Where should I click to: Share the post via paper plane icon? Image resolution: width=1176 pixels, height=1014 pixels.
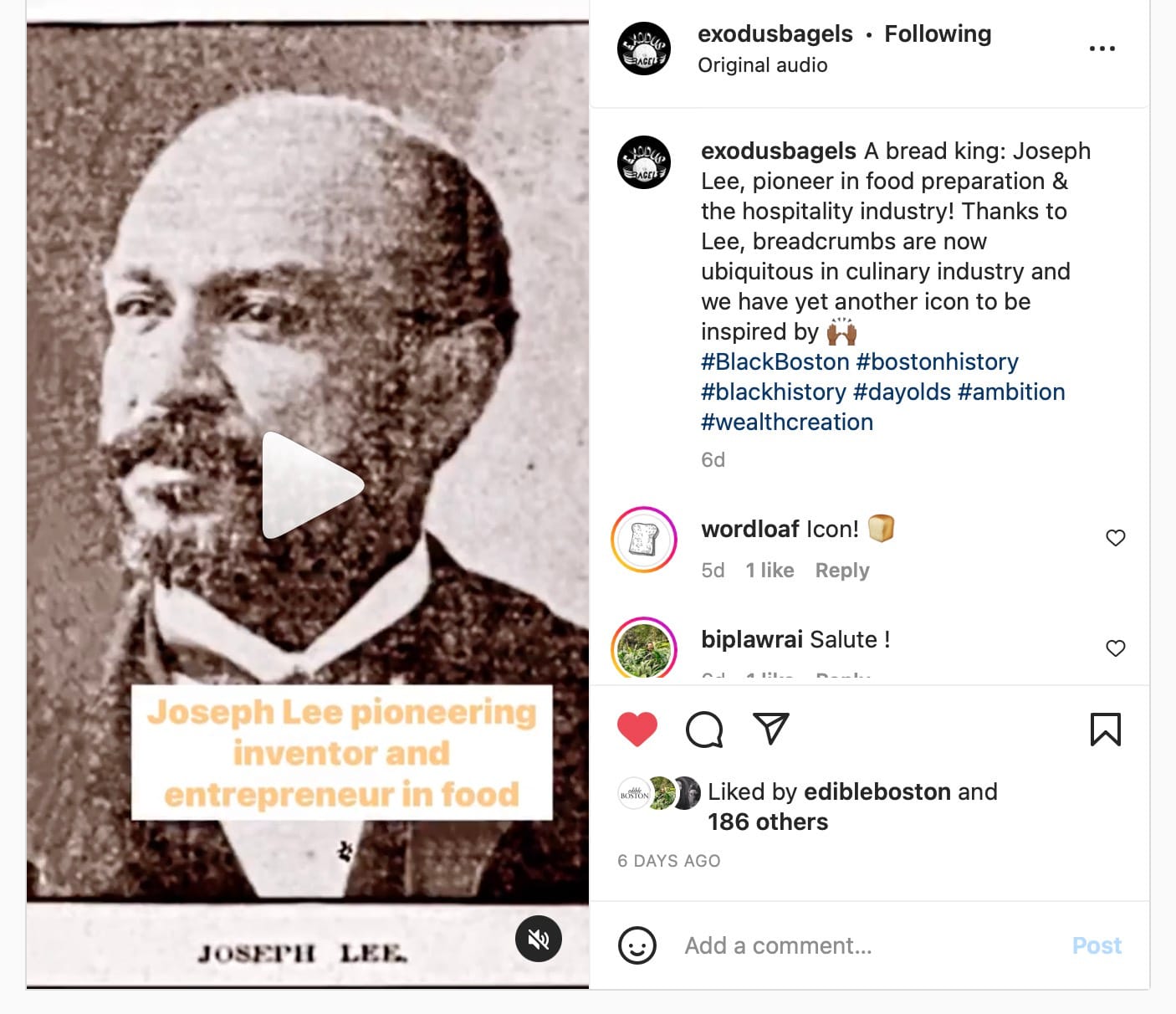click(x=771, y=729)
